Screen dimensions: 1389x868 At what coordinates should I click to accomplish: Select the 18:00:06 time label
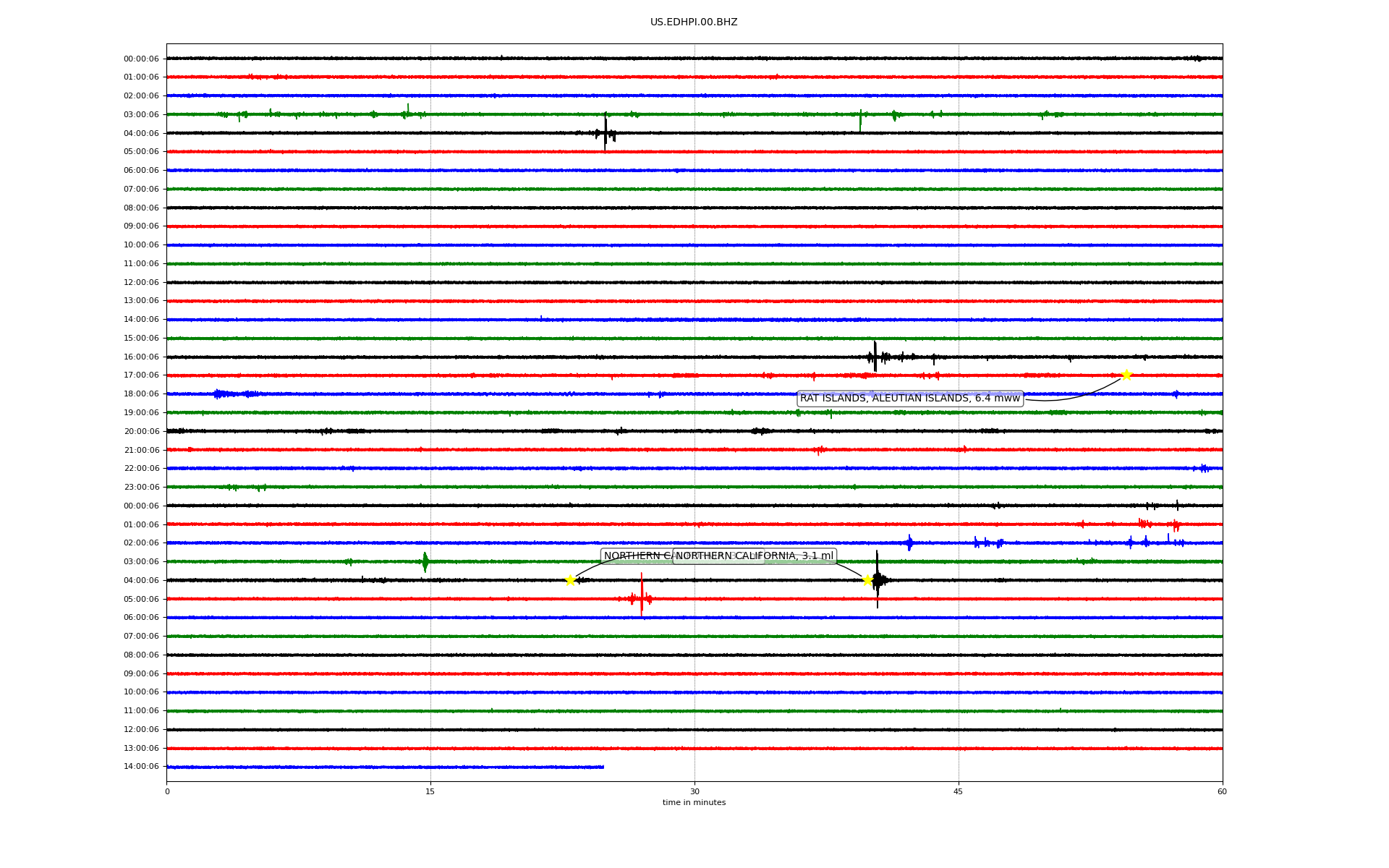pos(141,394)
